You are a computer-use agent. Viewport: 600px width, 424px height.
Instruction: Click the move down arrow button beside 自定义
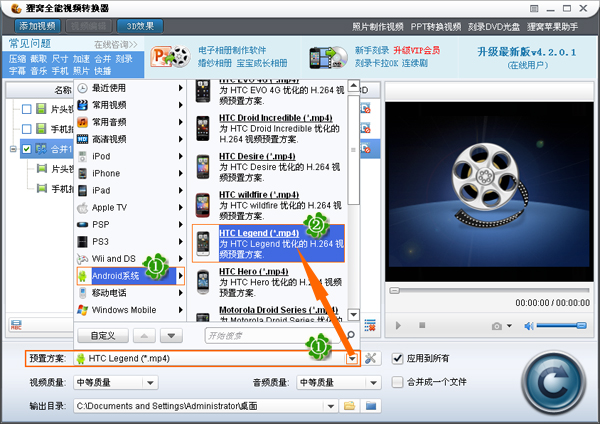(171, 336)
